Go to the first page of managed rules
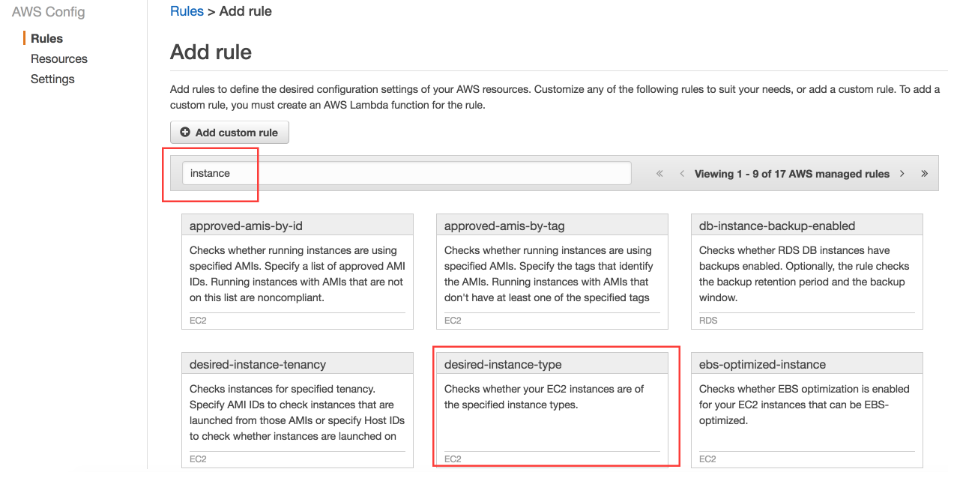Image resolution: width=973 pixels, height=485 pixels. pyautogui.click(x=659, y=174)
